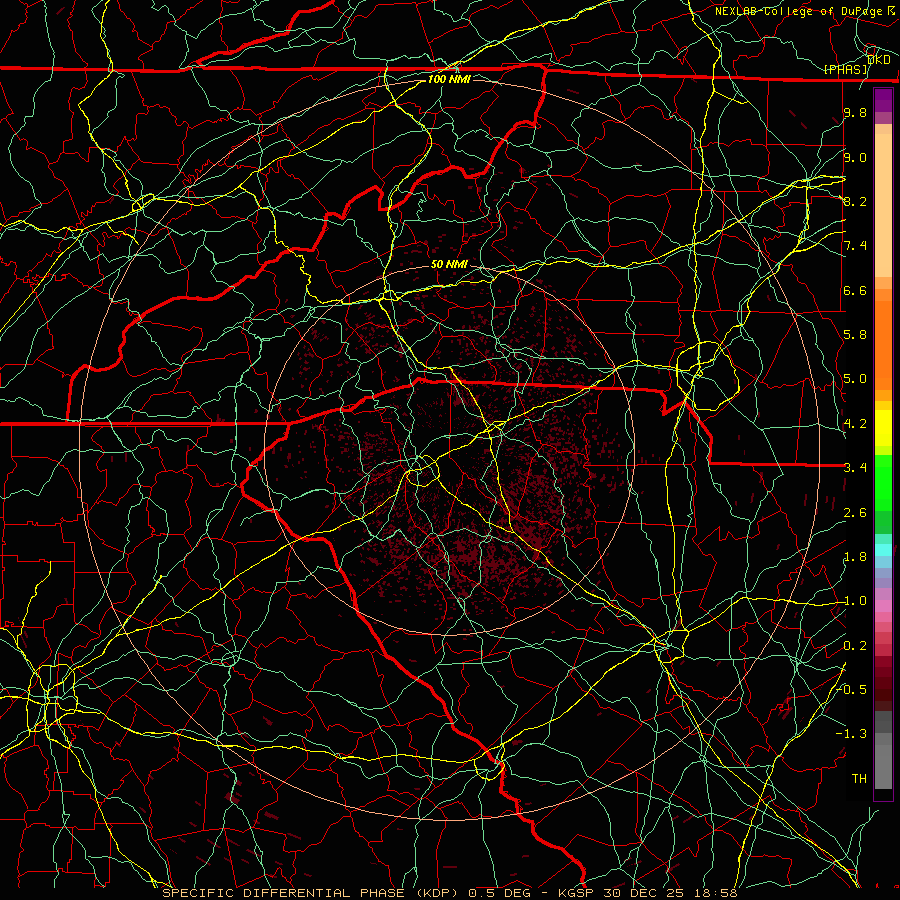
Task: Pick the cyan segment of the color bar
Action: click(883, 550)
